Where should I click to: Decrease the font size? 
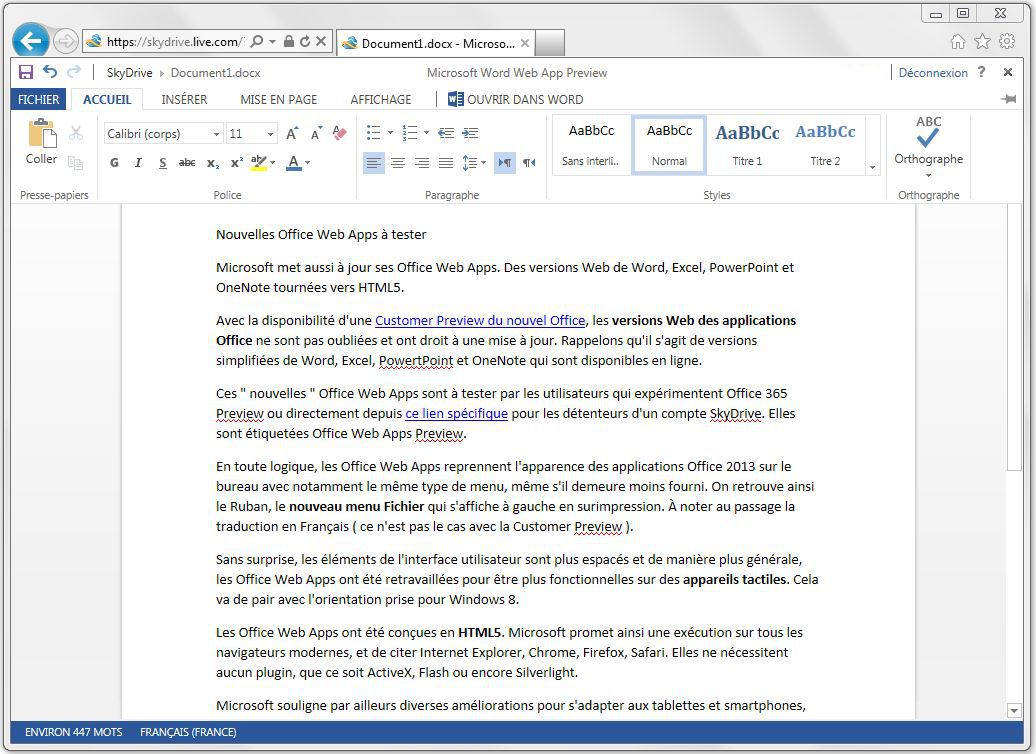tap(316, 133)
